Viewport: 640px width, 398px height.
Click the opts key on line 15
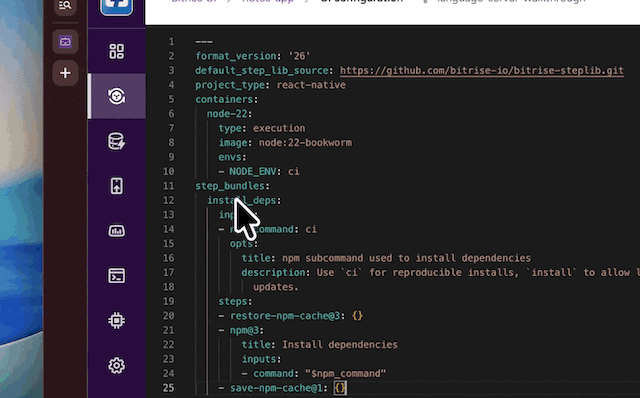241,243
